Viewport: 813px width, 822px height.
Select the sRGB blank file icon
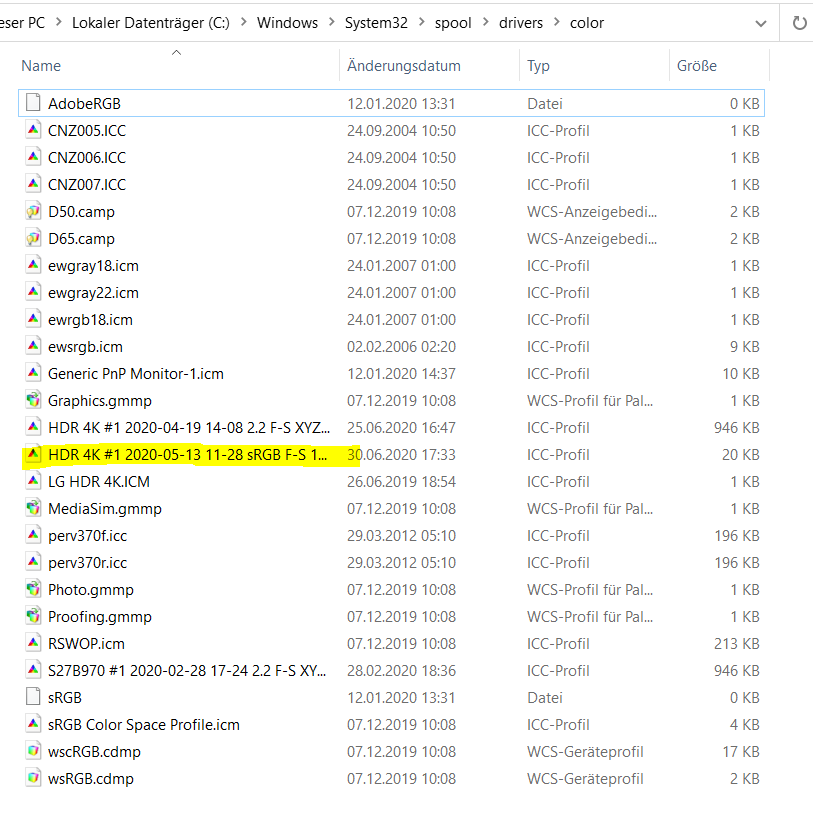coord(32,697)
